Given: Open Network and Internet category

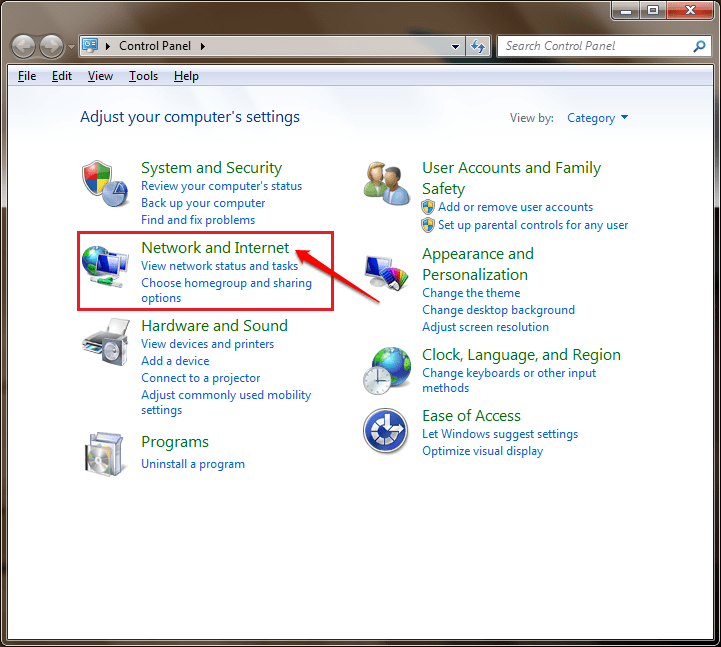Looking at the screenshot, I should click(215, 248).
